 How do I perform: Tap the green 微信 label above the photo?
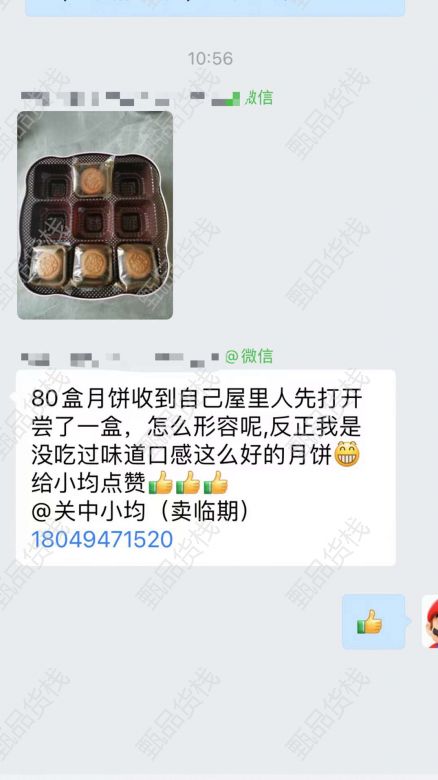tap(258, 98)
